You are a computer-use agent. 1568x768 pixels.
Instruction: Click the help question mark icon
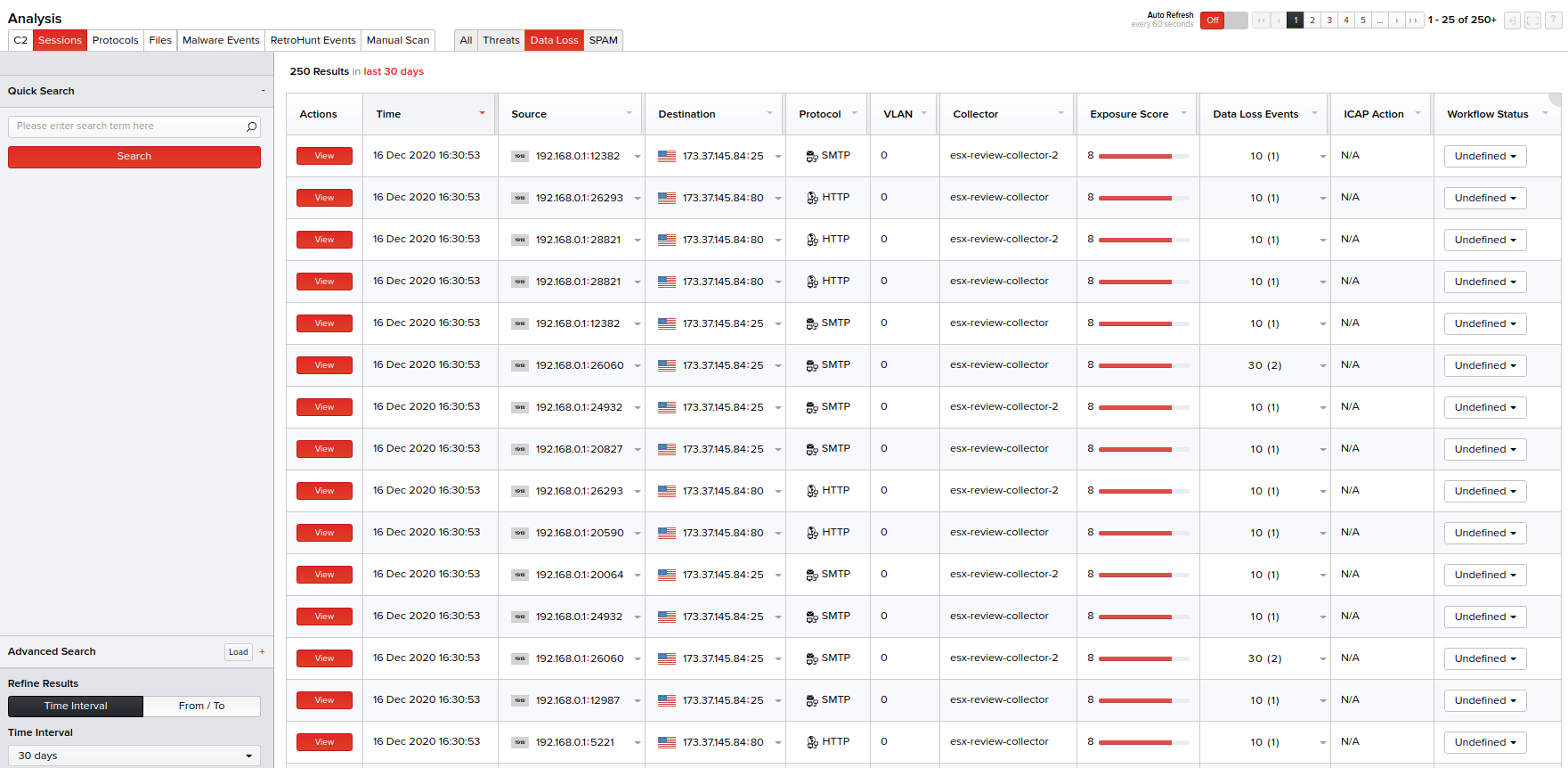pos(1553,20)
